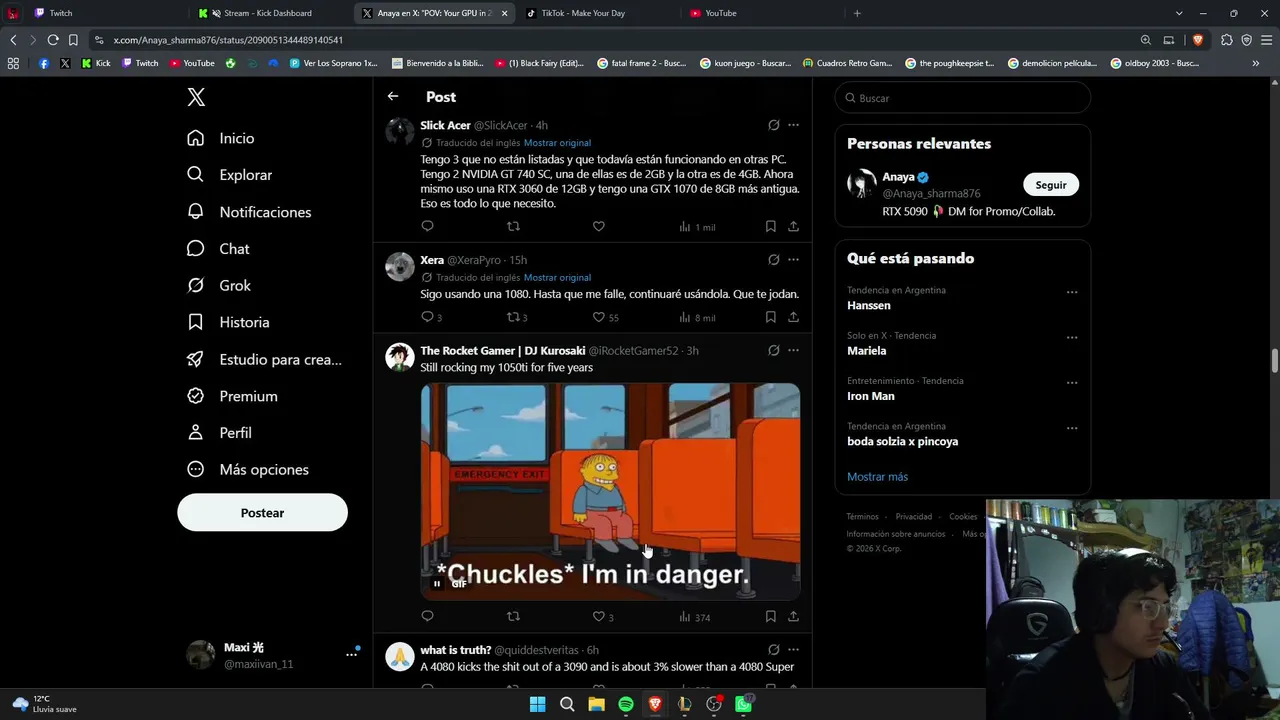The width and height of the screenshot is (1280, 720).
Task: Pause the Chuckles I'm in danger GIF
Action: pyautogui.click(x=437, y=583)
